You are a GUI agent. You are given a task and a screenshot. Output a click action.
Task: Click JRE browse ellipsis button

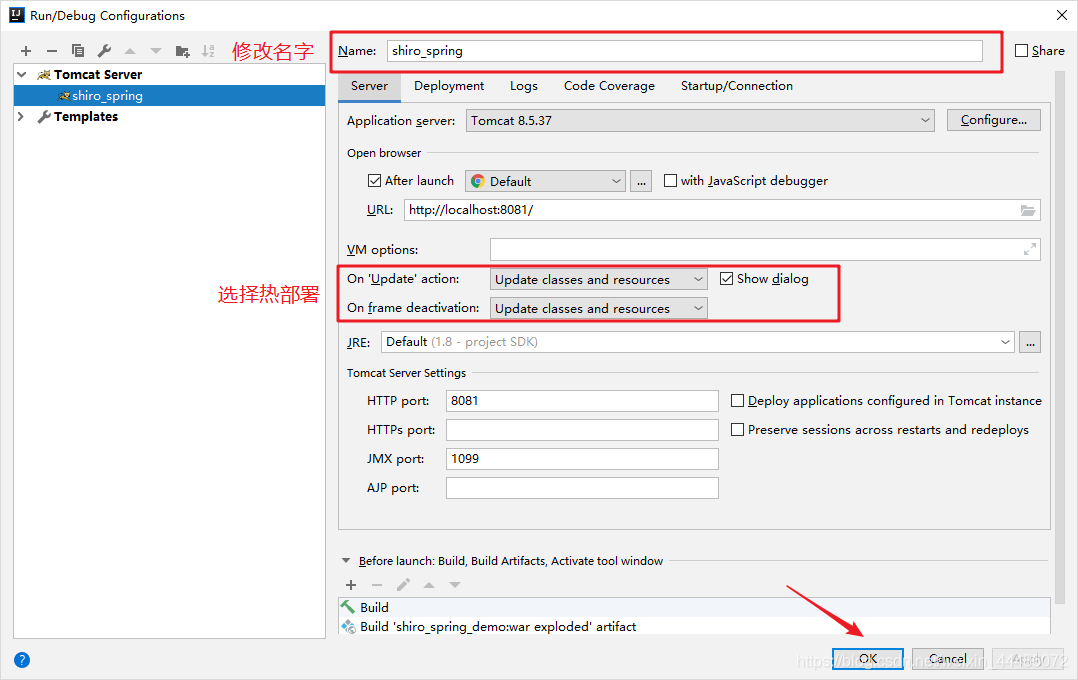(x=1030, y=342)
